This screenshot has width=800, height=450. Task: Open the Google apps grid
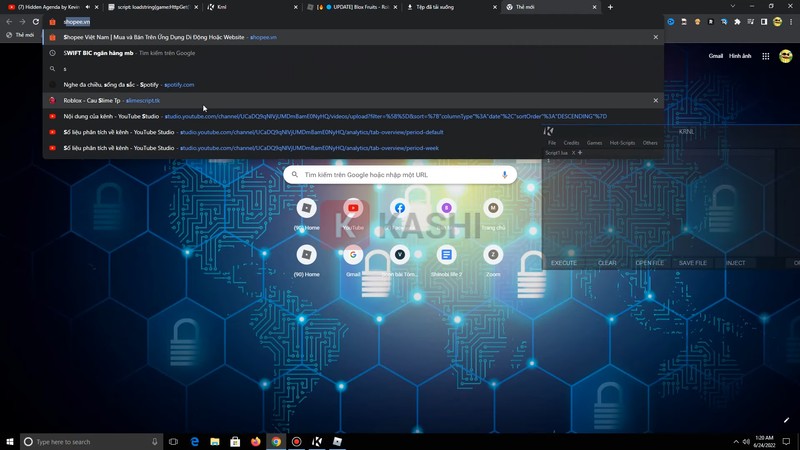point(766,56)
